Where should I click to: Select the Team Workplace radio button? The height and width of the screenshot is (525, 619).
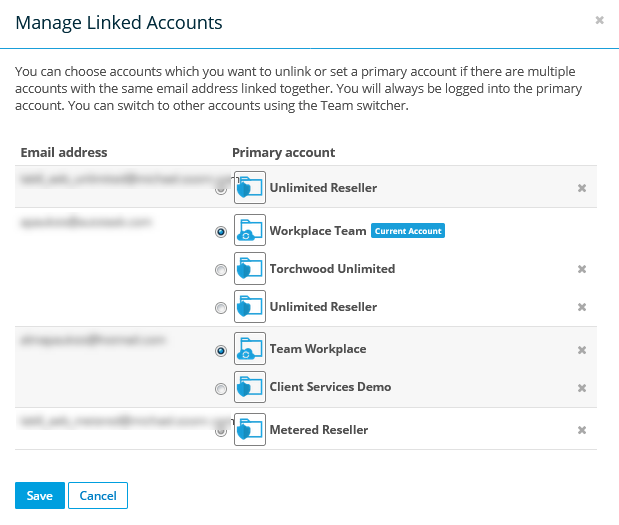click(x=221, y=351)
